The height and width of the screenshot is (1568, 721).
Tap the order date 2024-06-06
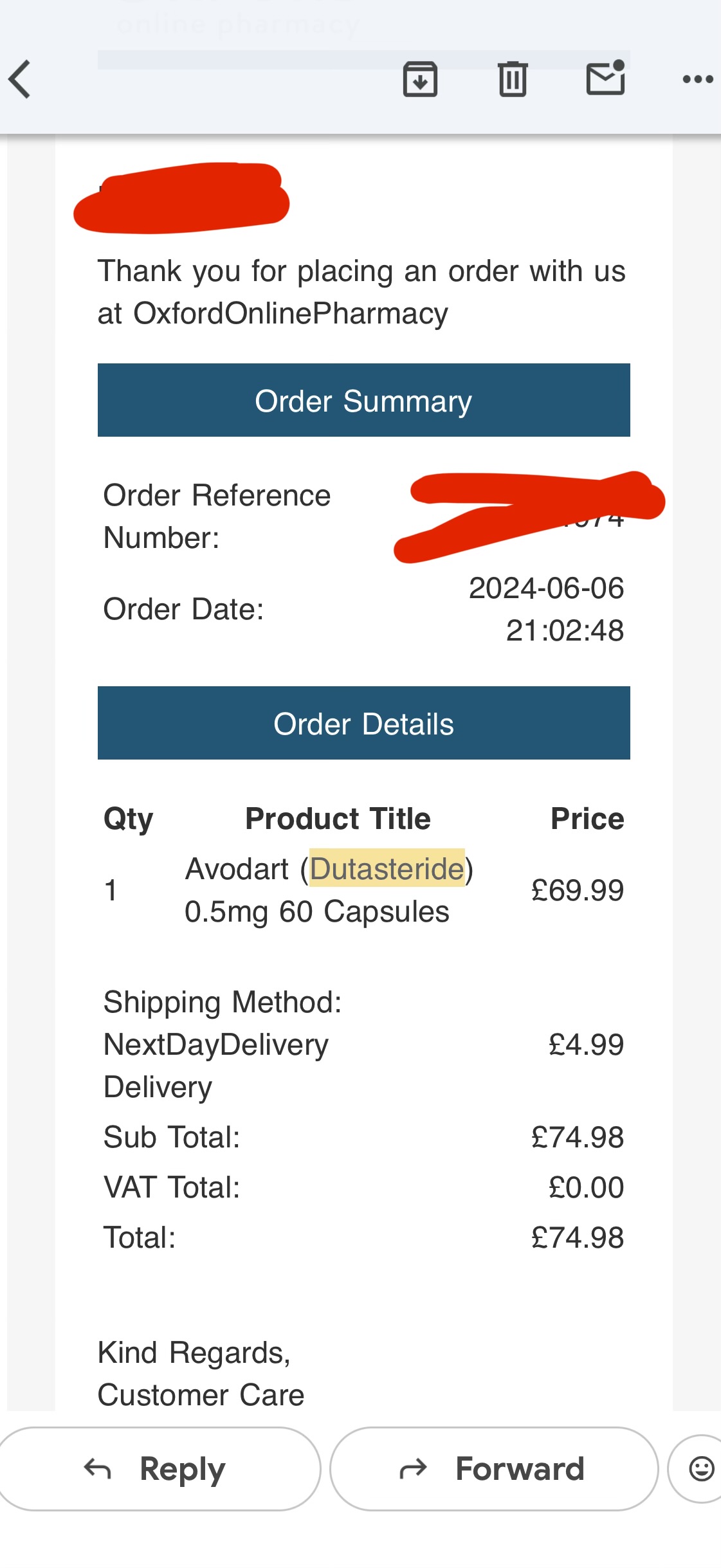point(546,588)
